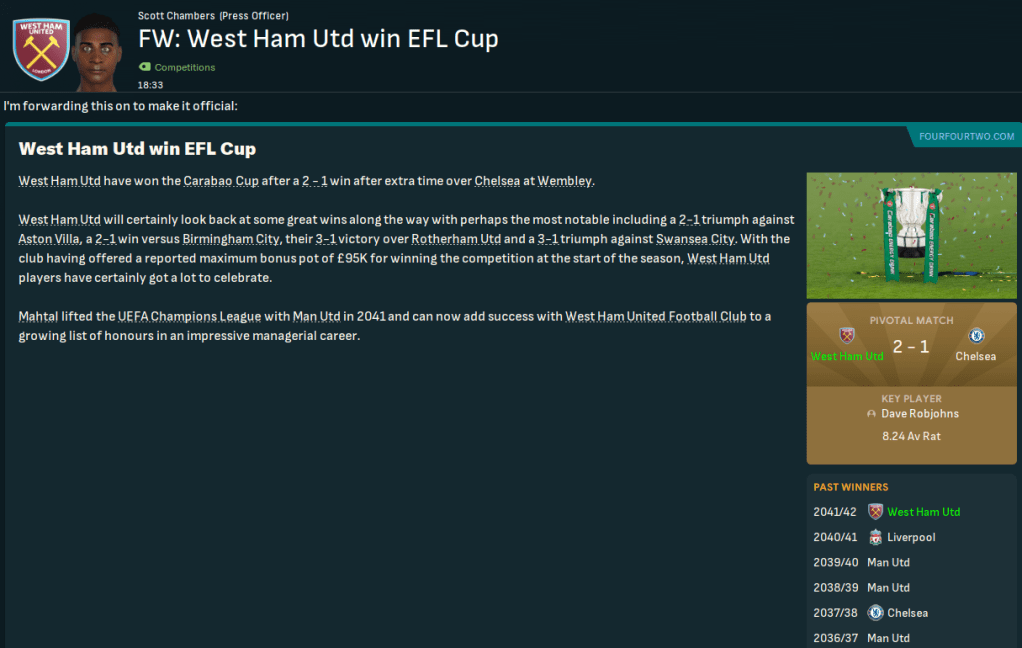Screen dimensions: 1022x648
Task: Open the Carabao Cup link in article
Action: pyautogui.click(x=217, y=181)
